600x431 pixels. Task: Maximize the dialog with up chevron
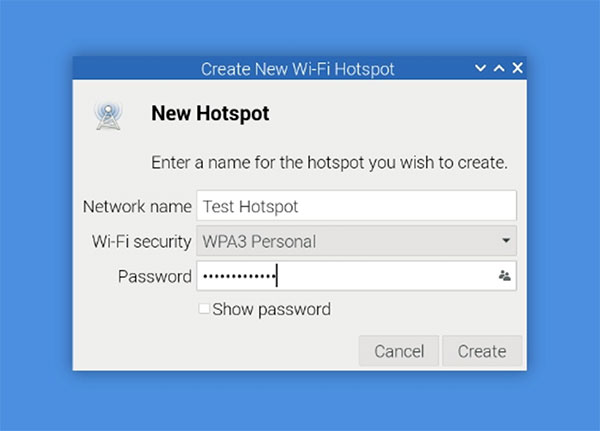coord(499,68)
